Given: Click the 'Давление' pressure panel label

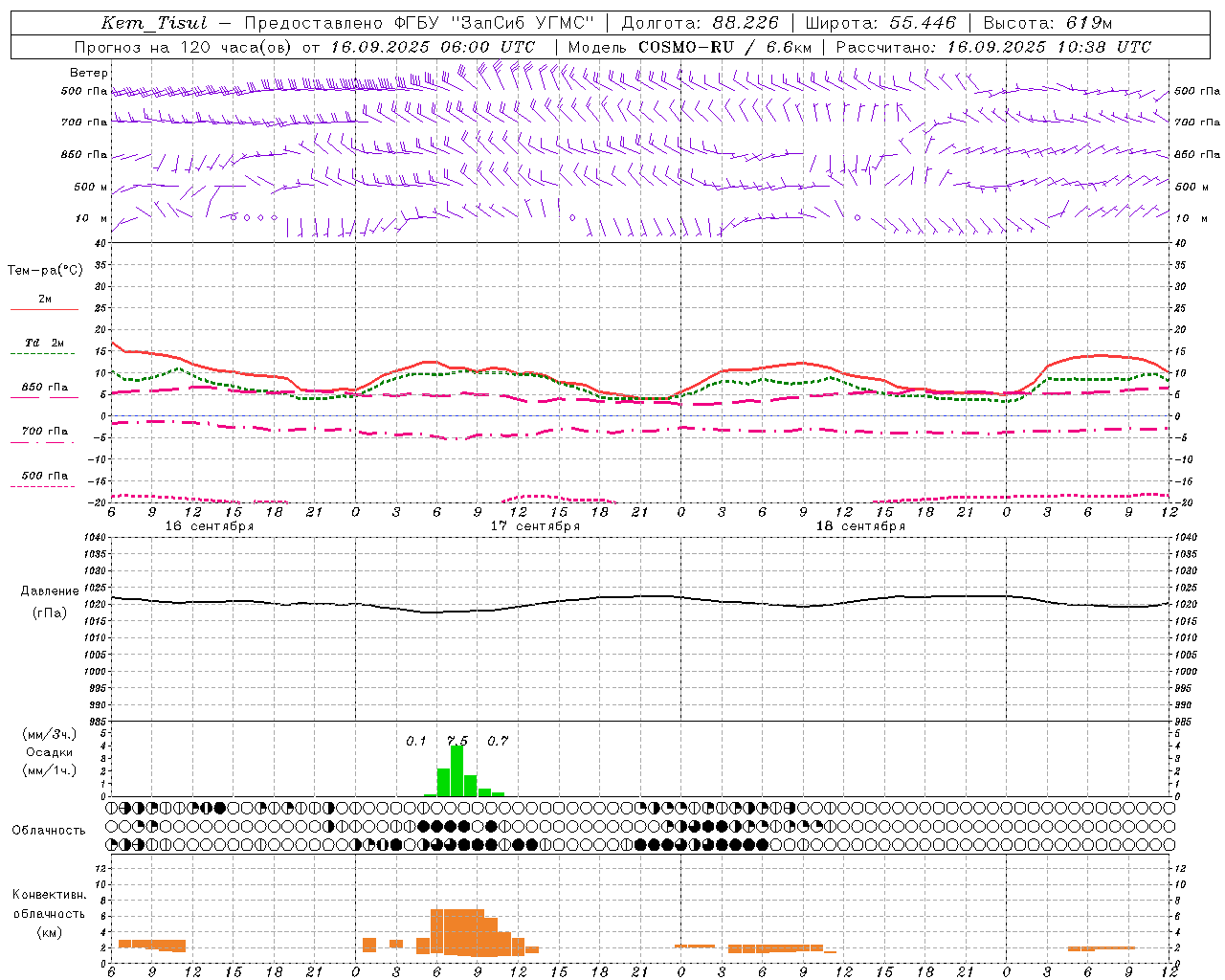Looking at the screenshot, I should click(50, 591).
